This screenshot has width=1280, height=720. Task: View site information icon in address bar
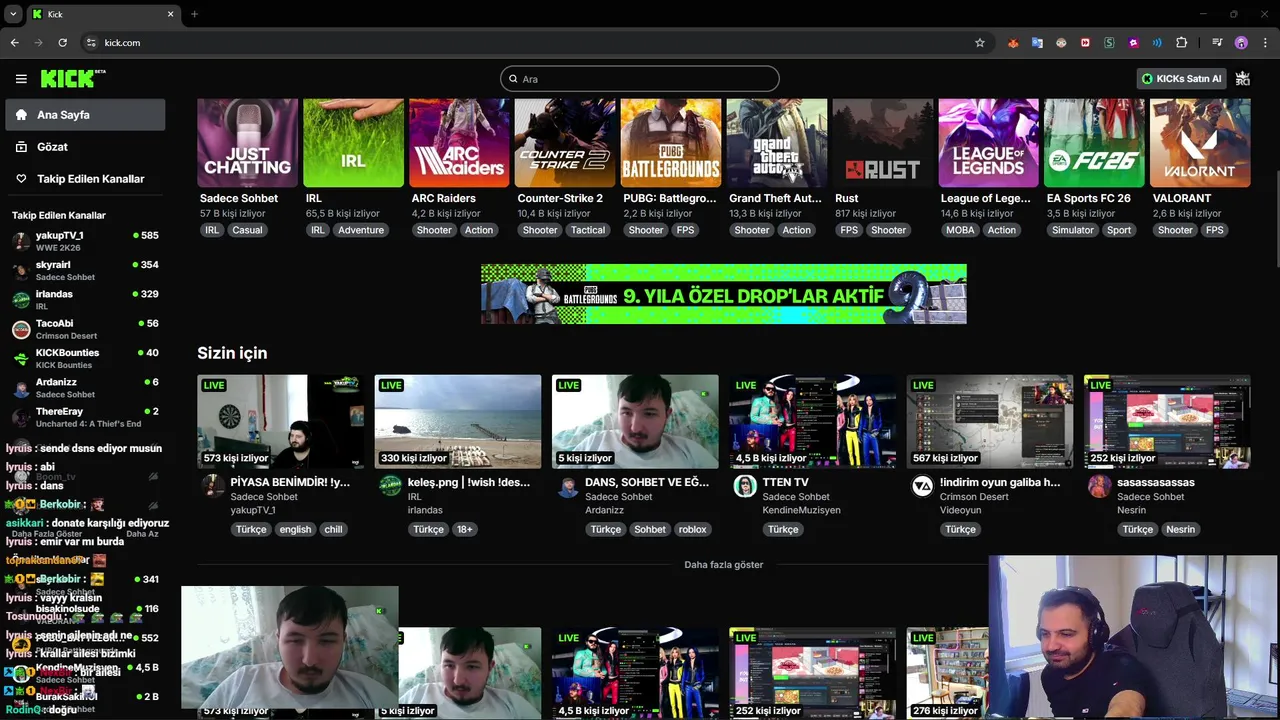91,43
